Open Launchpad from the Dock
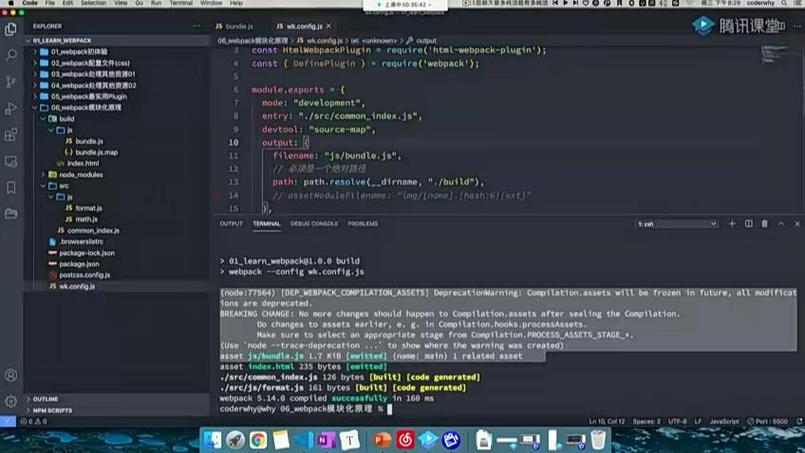Viewport: 805px width, 453px height. click(235, 440)
